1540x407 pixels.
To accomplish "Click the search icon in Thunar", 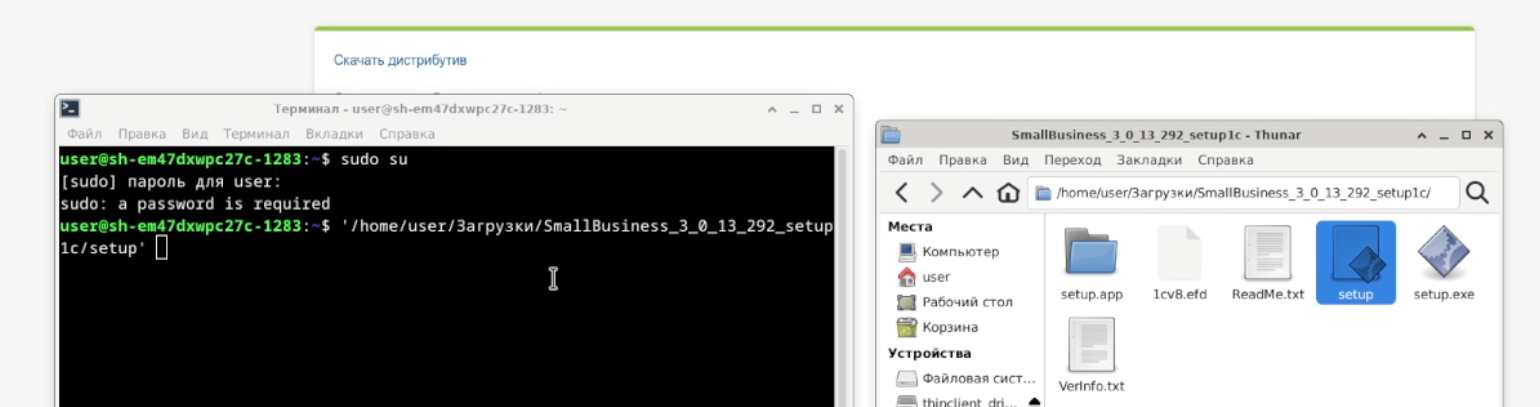I will 1478,192.
